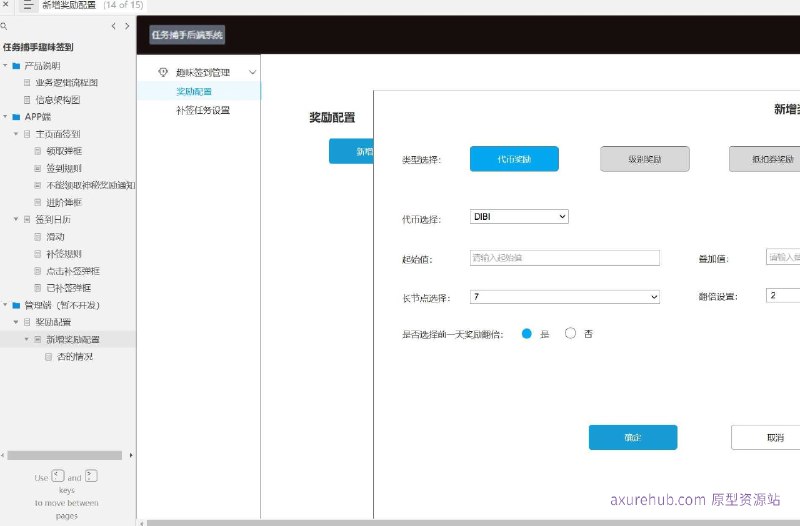Click the 任务捕手后台系统 header button
The image size is (800, 526).
tap(187, 35)
